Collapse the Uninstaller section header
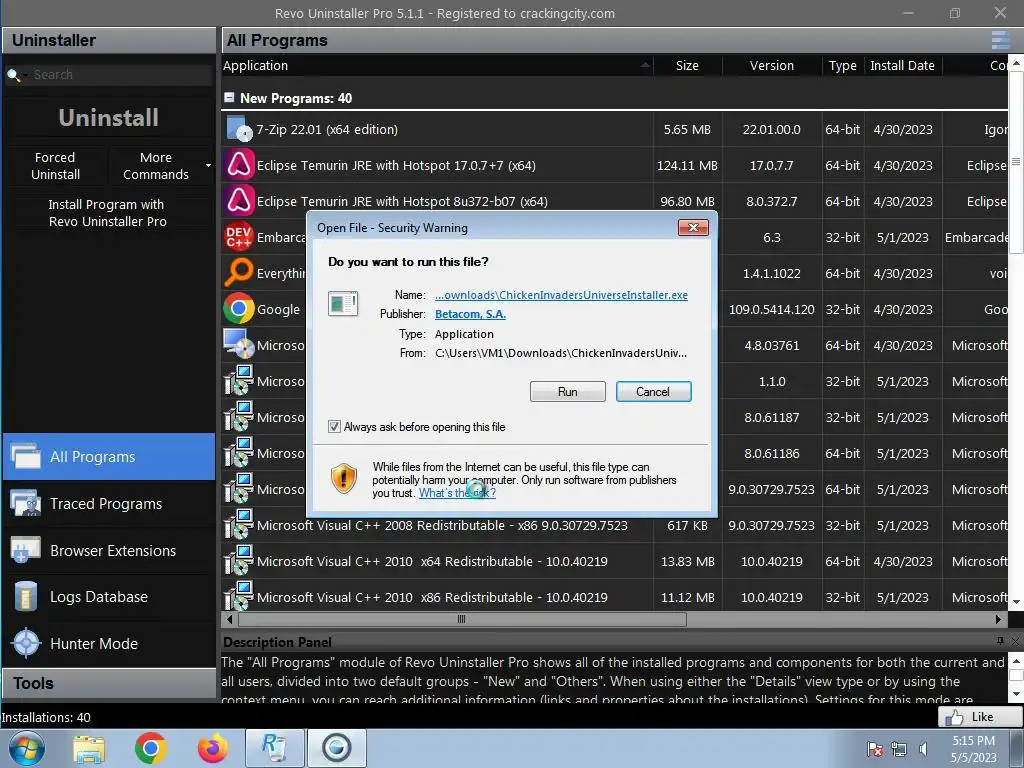The height and width of the screenshot is (768, 1024). [109, 40]
